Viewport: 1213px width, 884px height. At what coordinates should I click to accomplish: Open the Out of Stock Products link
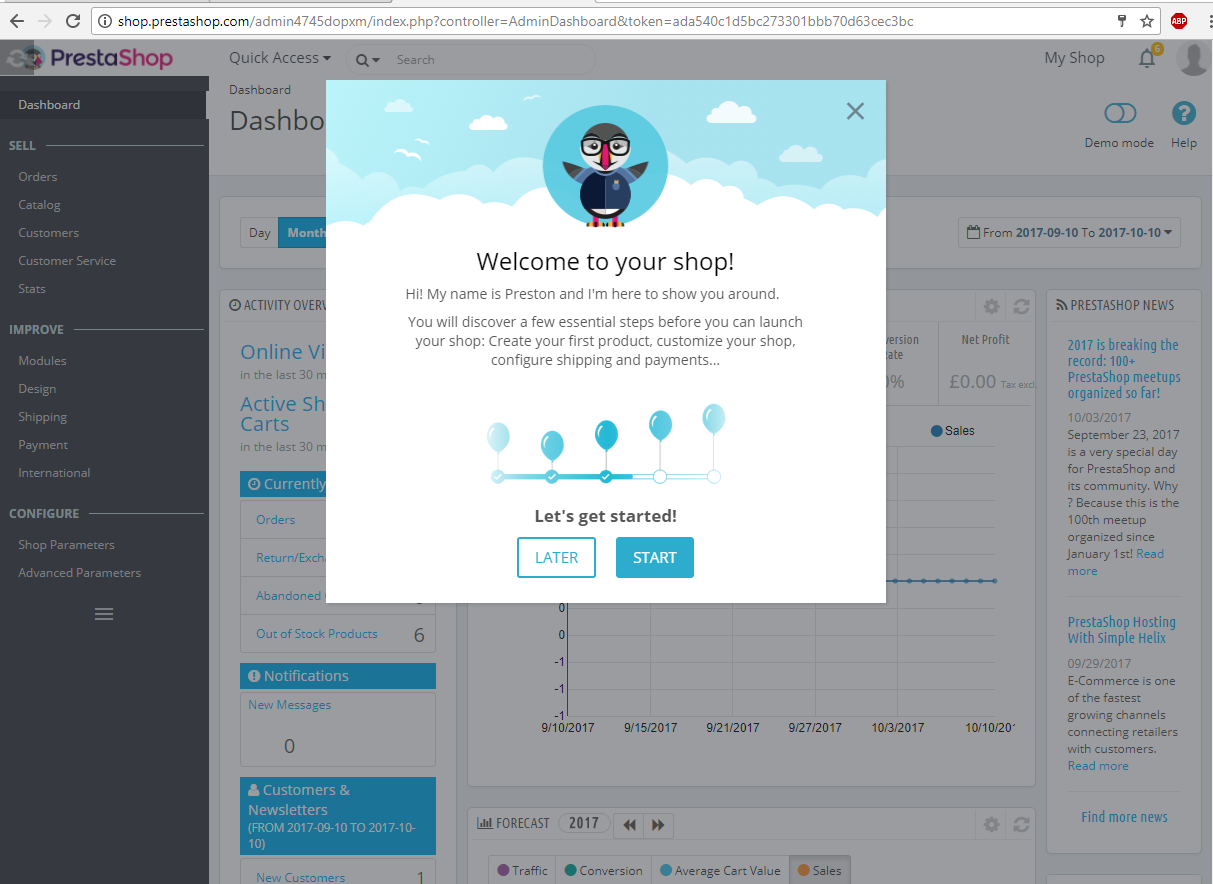coord(317,634)
